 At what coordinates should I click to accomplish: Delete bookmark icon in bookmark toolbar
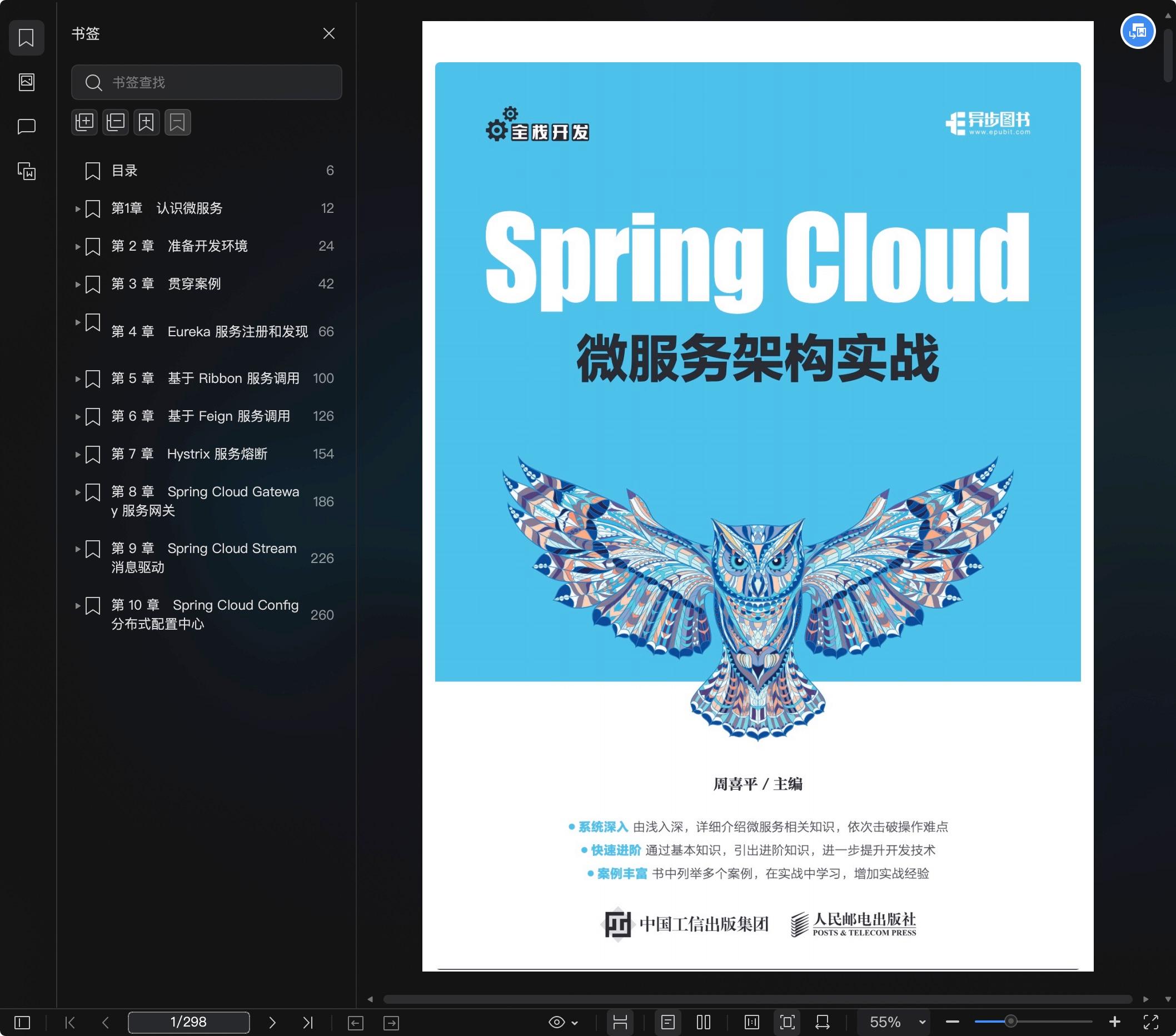point(178,122)
